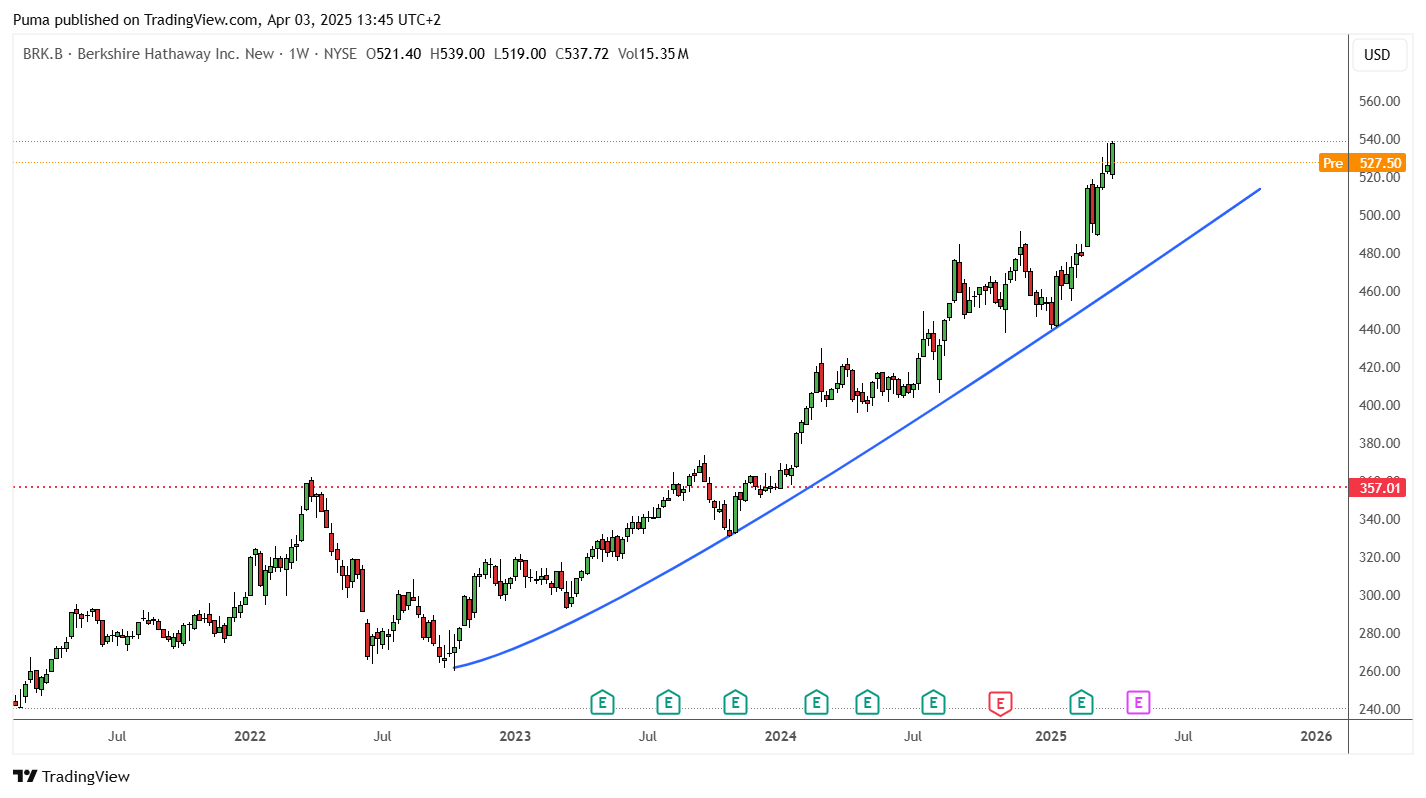Click the 400.00 price axis label
The width and height of the screenshot is (1426, 798).
tap(1381, 405)
